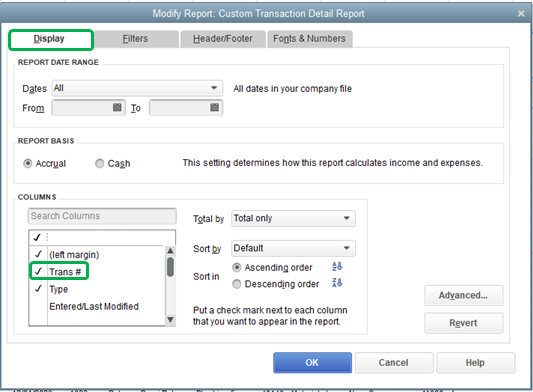The image size is (533, 392).
Task: Open the To date calendar picker
Action: (x=214, y=107)
